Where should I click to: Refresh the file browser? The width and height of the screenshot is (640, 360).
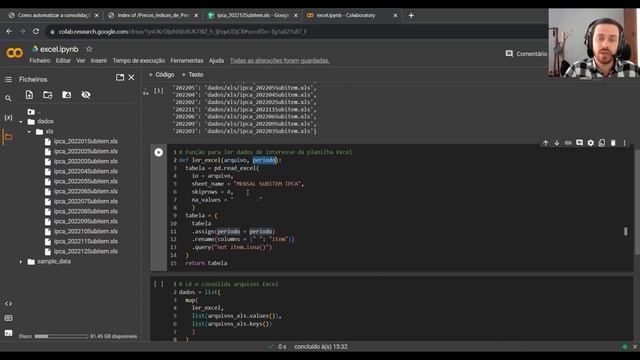[x=48, y=95]
